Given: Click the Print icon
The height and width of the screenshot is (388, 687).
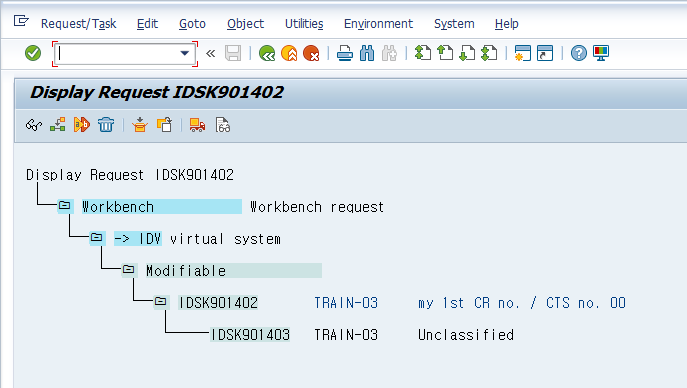Looking at the screenshot, I should click(x=345, y=53).
